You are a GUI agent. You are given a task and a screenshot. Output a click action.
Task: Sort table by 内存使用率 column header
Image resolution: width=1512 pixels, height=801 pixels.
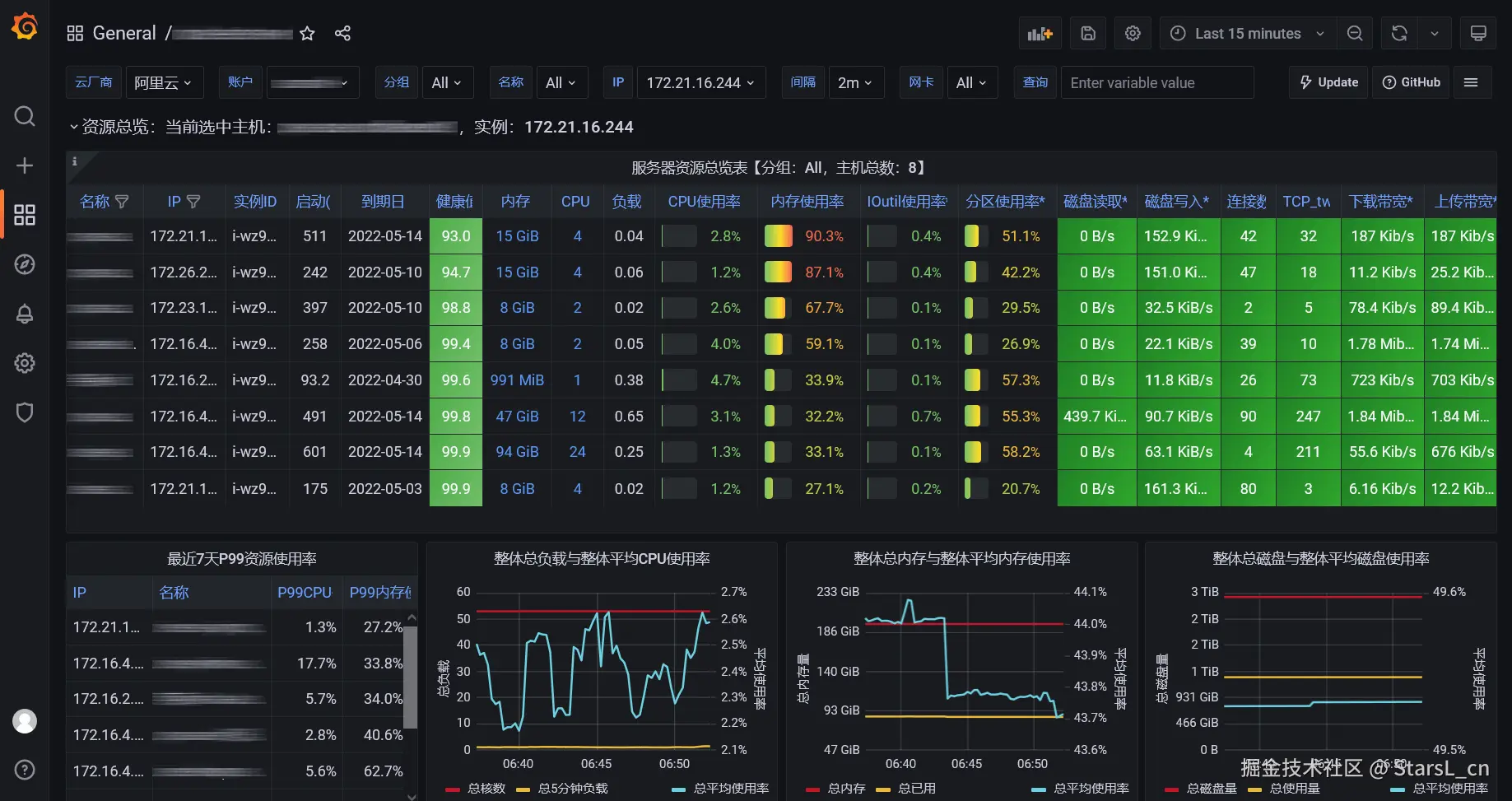807,202
